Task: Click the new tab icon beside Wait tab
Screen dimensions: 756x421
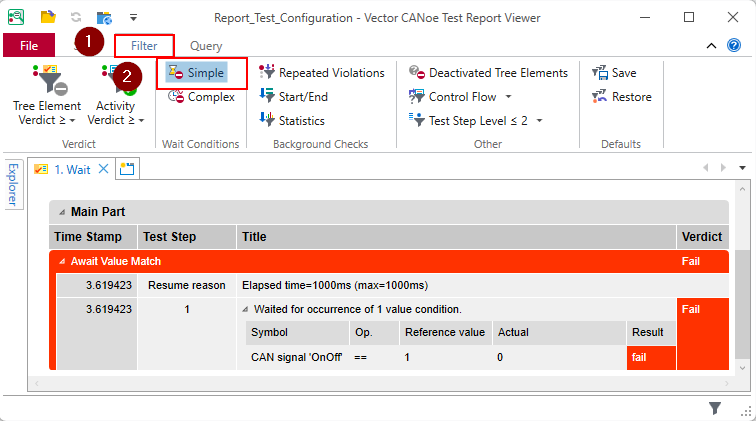Action: pos(127,169)
